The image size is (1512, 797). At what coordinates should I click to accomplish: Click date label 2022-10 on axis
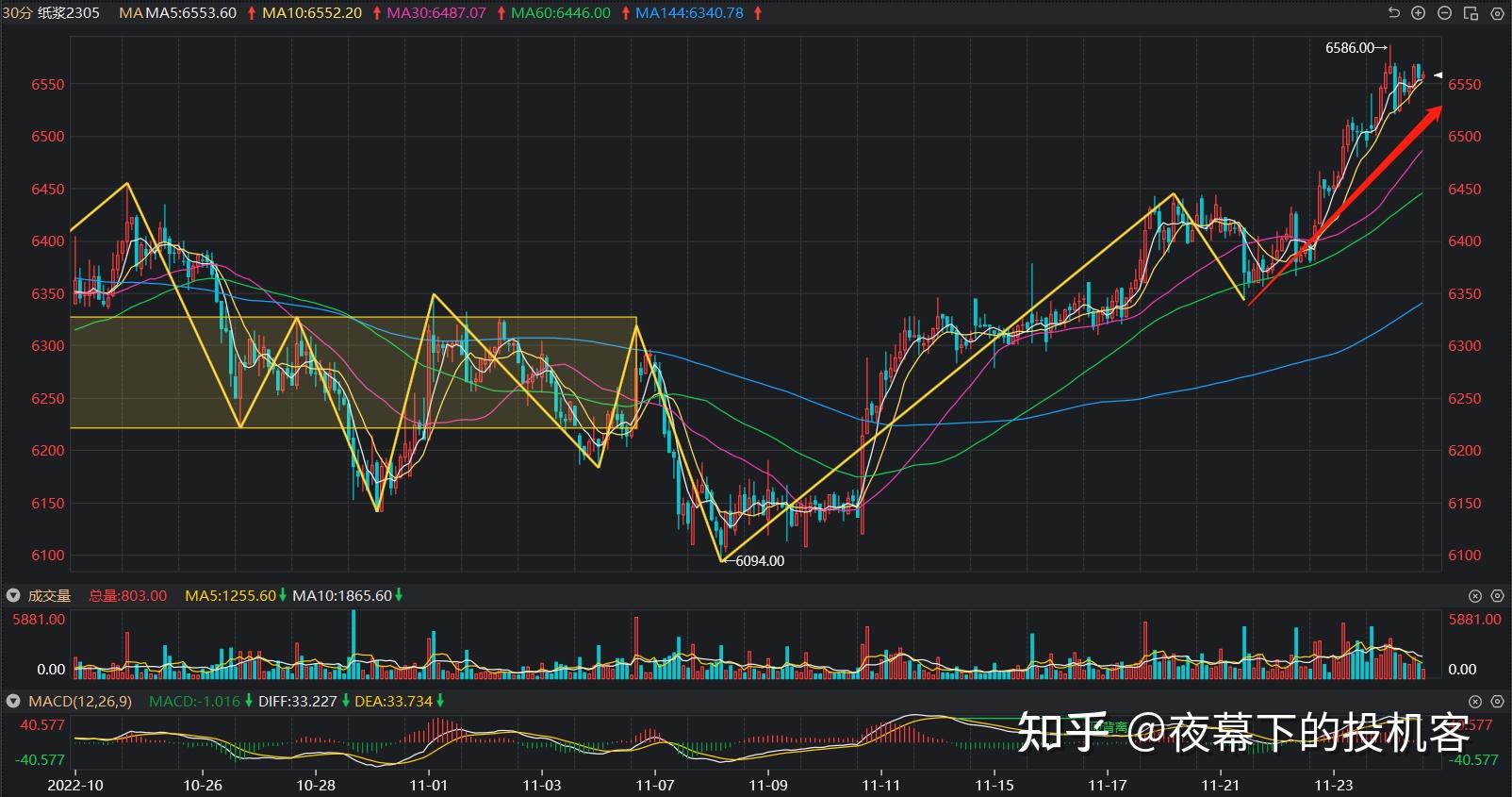[x=75, y=785]
